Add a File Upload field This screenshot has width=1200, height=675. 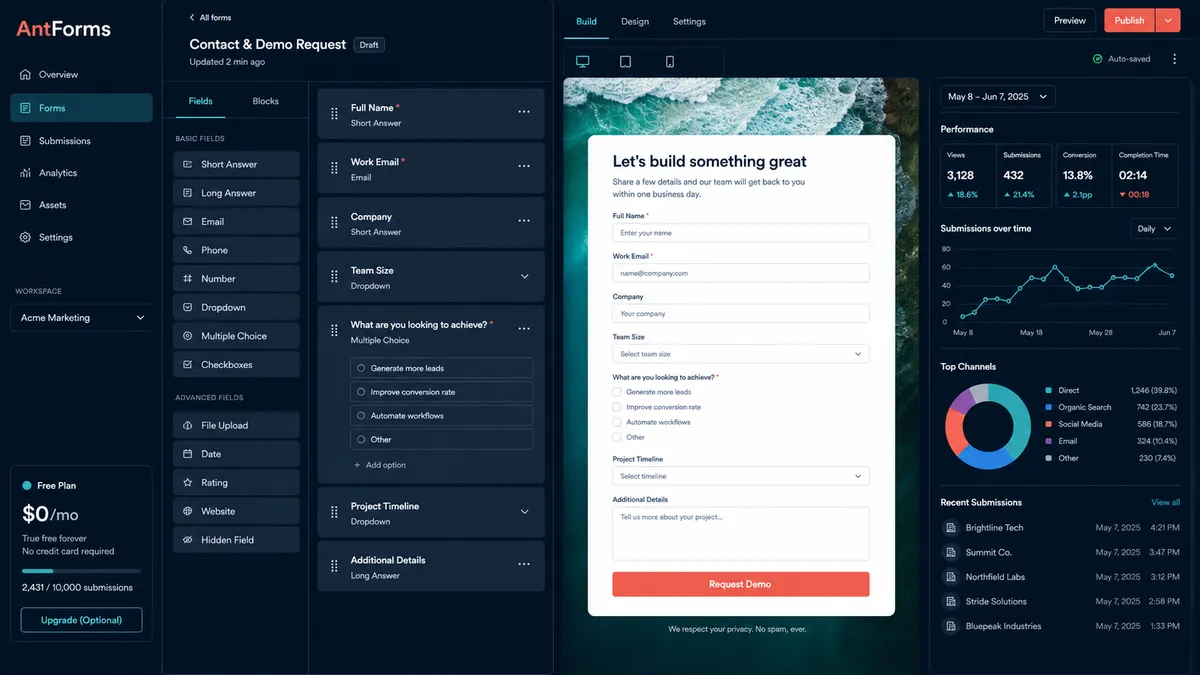coord(236,425)
